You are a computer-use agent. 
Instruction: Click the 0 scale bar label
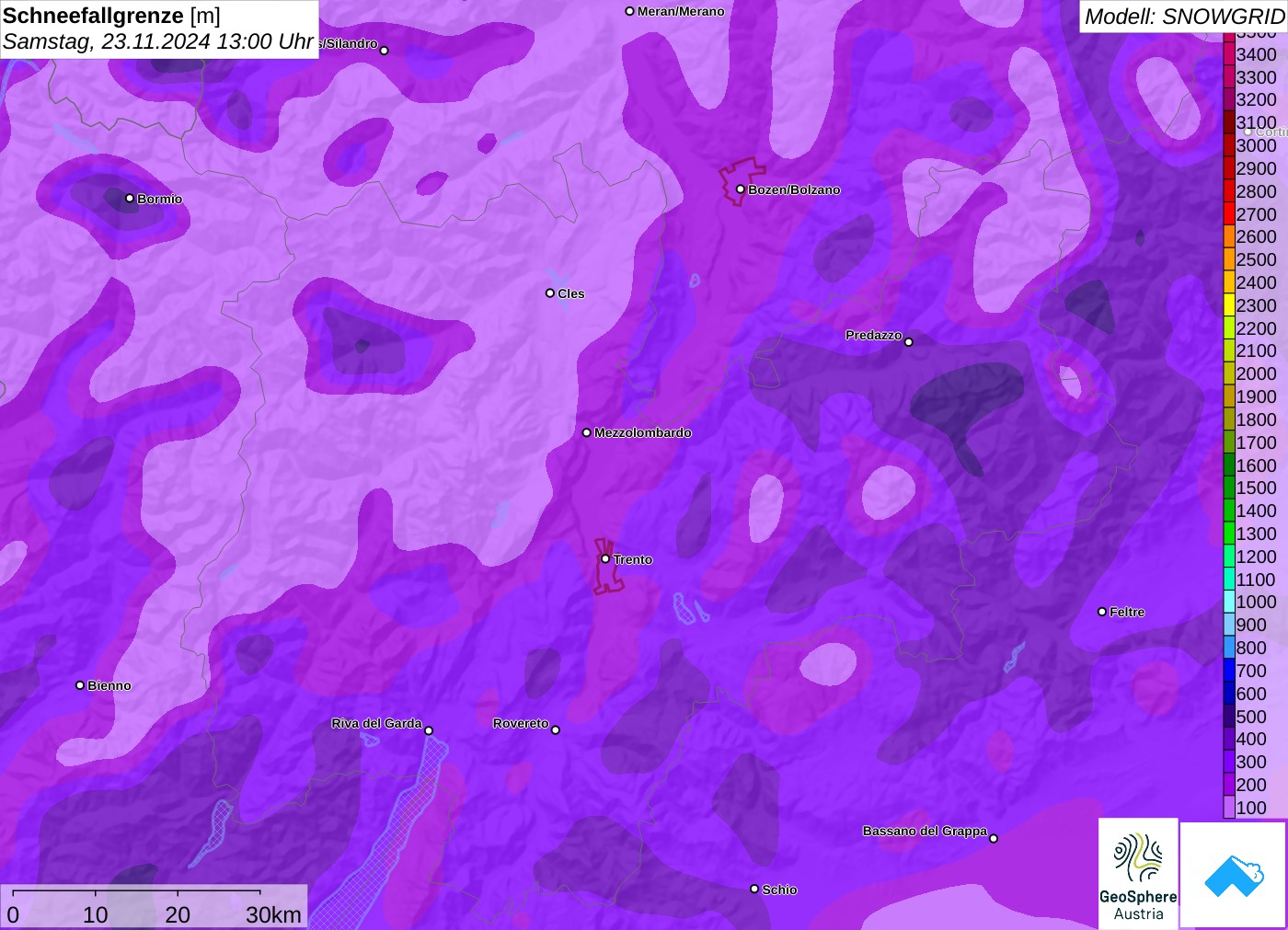13,915
